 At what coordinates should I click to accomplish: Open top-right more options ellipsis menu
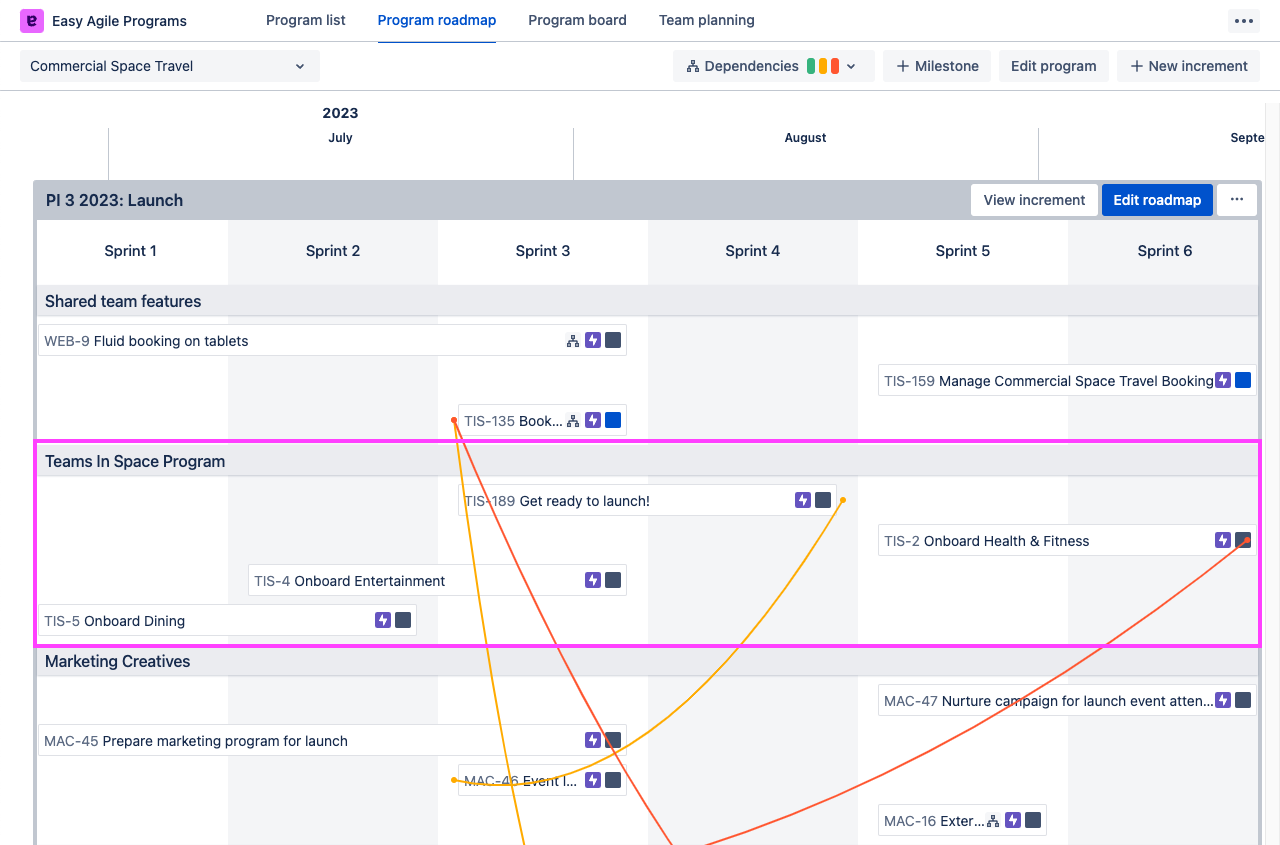1243,21
